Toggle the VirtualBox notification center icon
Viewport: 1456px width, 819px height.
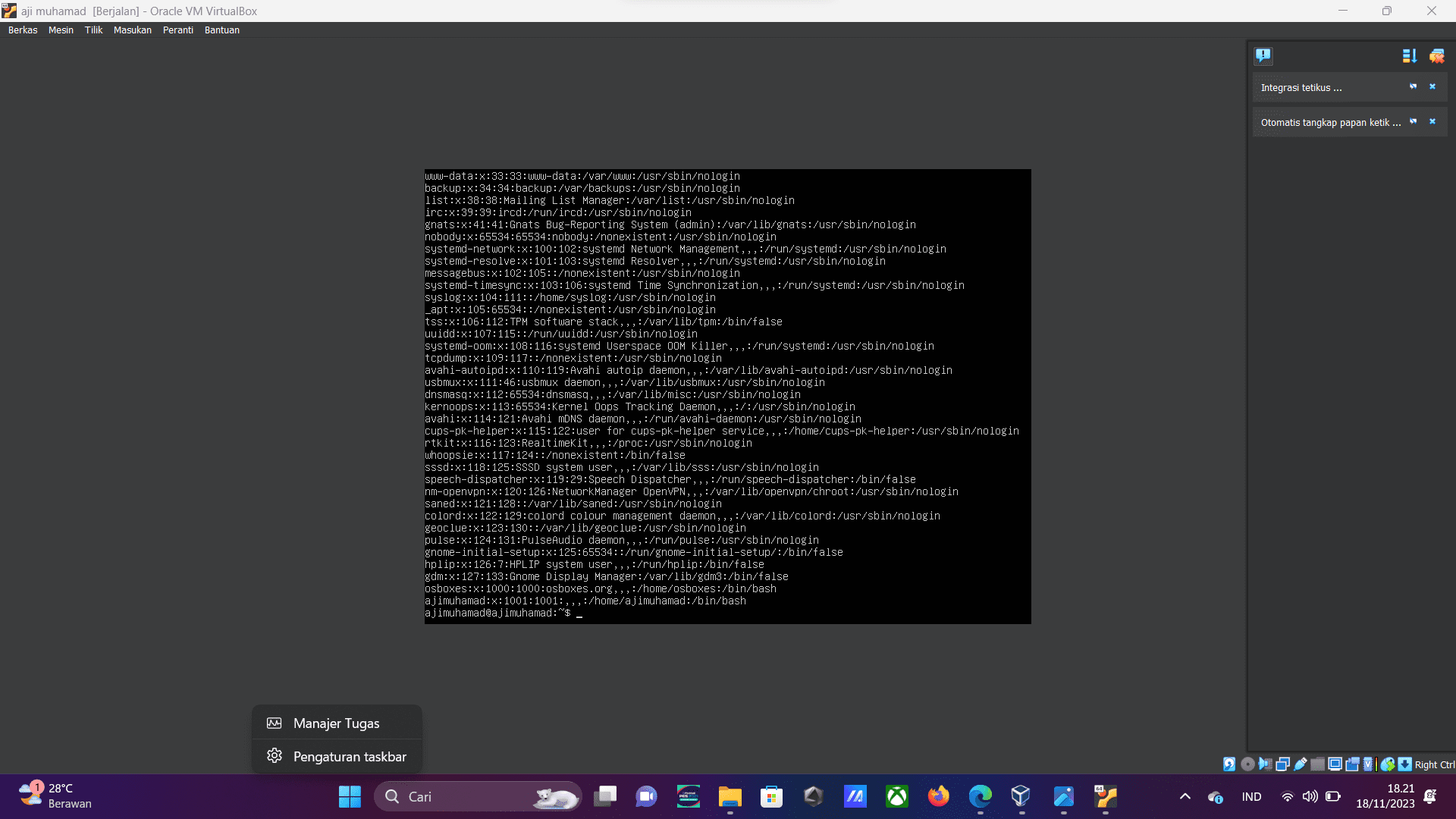pos(1263,55)
